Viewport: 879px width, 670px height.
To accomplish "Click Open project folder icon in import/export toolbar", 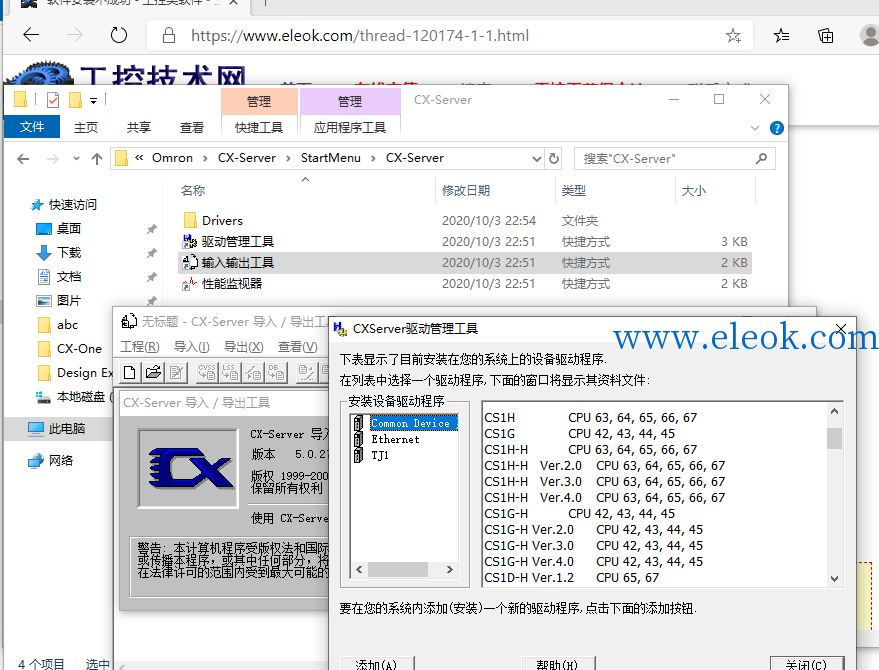I will 152,372.
